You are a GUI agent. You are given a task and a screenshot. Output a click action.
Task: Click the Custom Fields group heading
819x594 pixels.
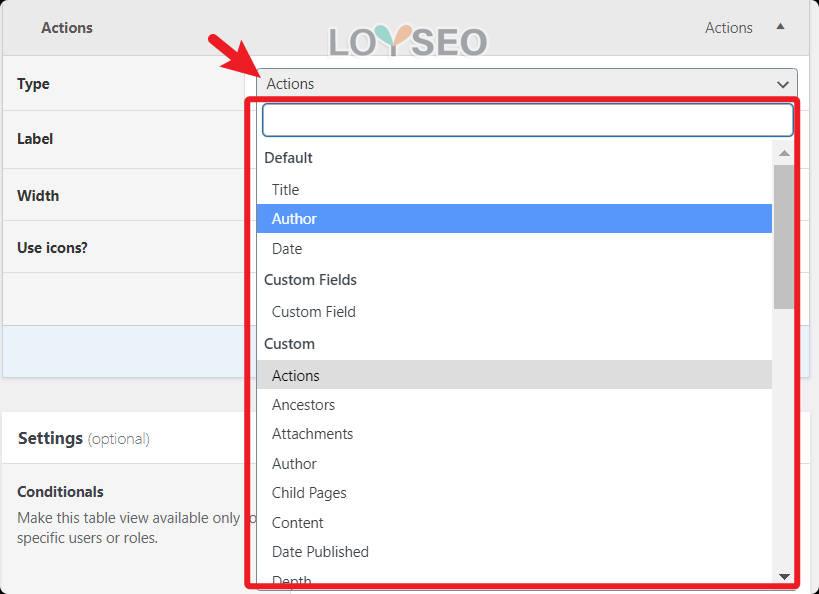[x=310, y=279]
